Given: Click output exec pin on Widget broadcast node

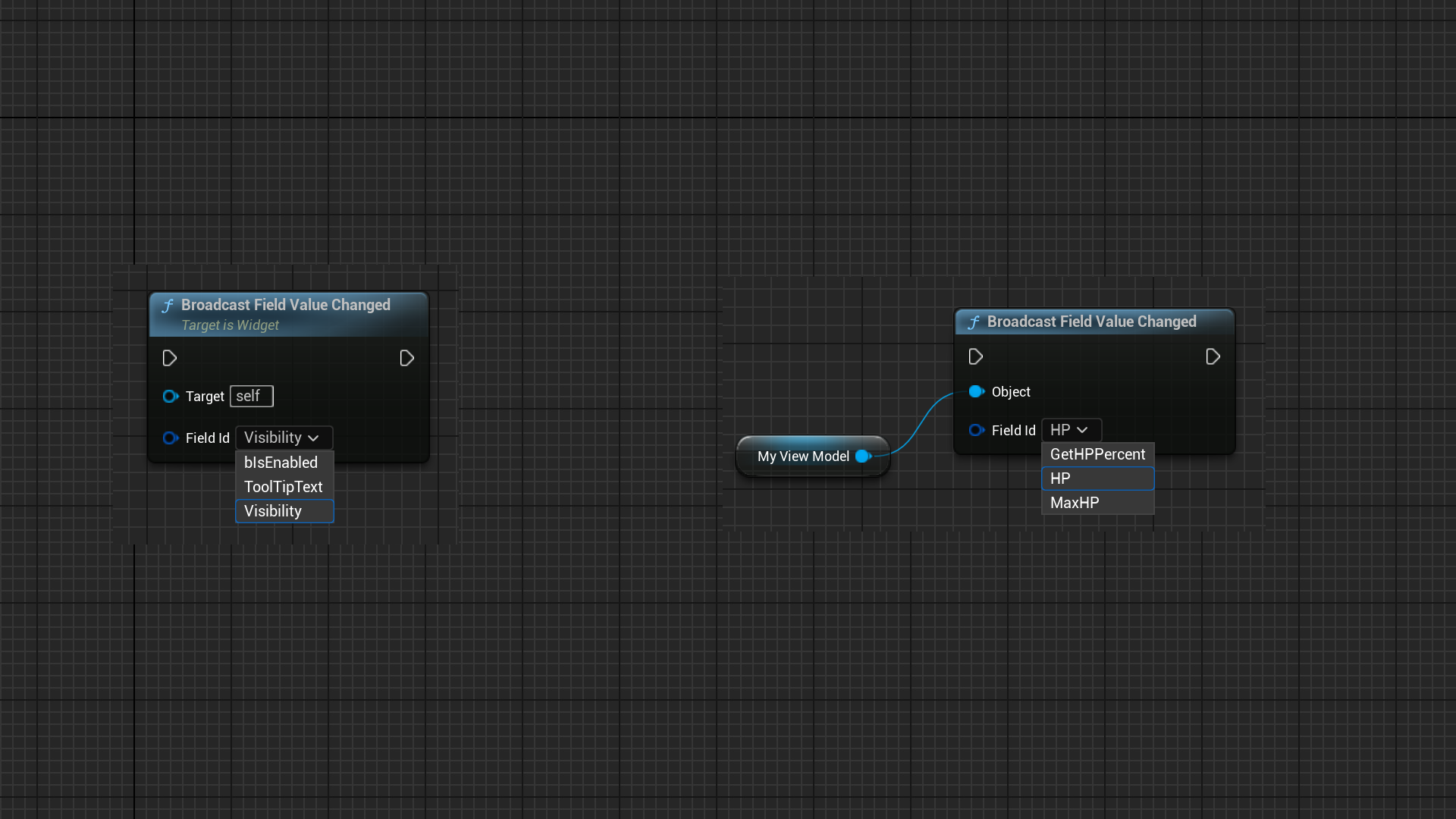Looking at the screenshot, I should 406,358.
